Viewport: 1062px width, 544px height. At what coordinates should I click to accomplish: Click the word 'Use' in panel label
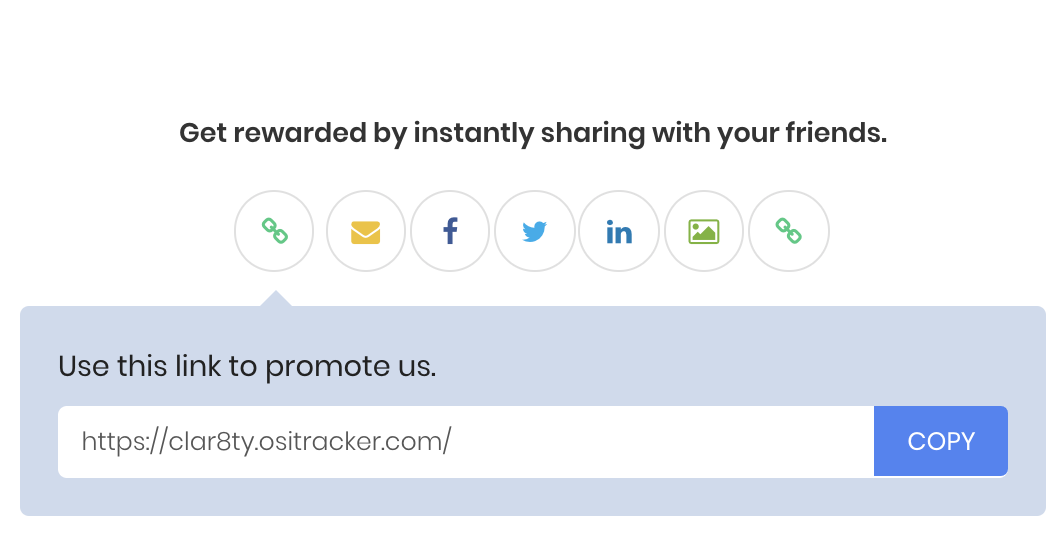coord(83,367)
